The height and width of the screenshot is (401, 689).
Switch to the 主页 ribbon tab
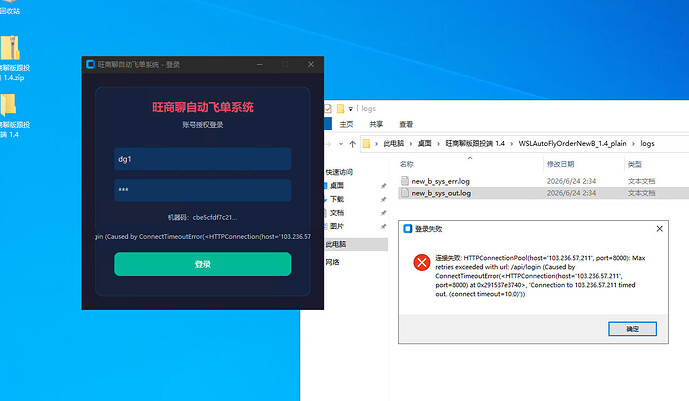point(346,124)
